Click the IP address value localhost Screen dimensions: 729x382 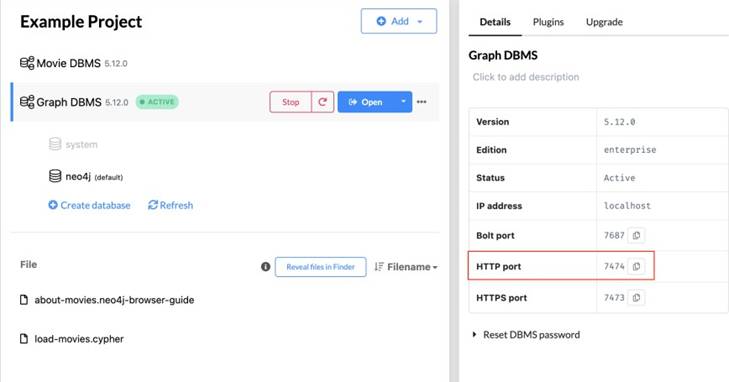(627, 205)
